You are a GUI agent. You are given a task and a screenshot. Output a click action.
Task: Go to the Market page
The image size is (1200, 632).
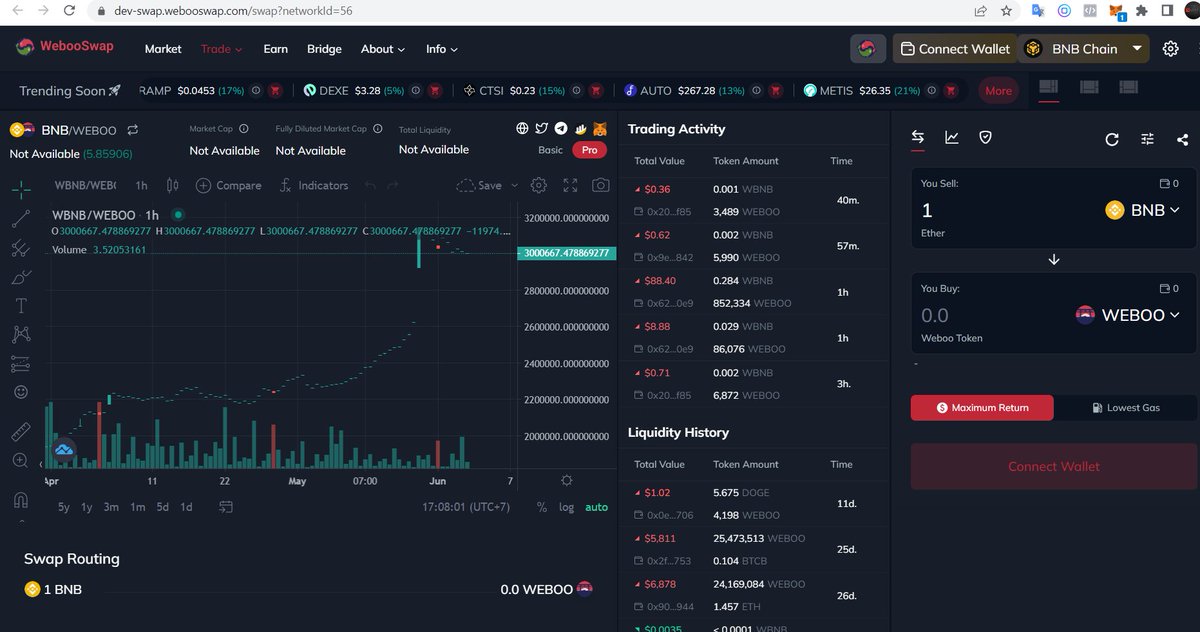coord(163,49)
